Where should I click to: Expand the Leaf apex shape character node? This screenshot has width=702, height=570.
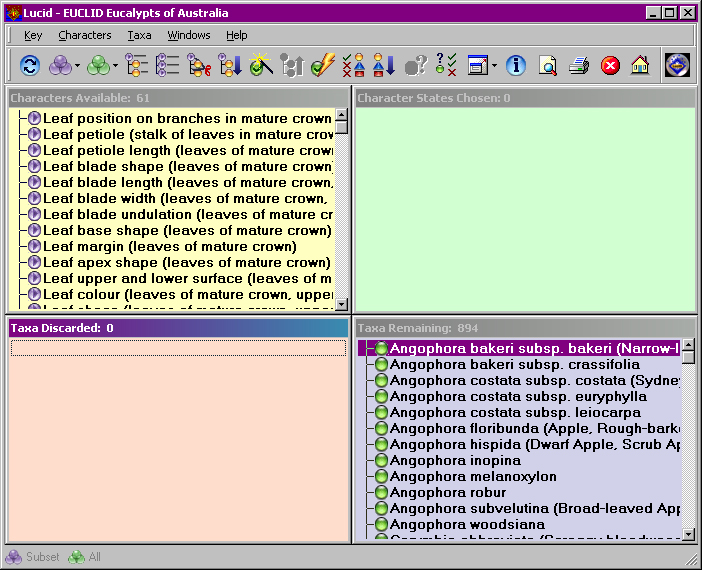tap(34, 262)
